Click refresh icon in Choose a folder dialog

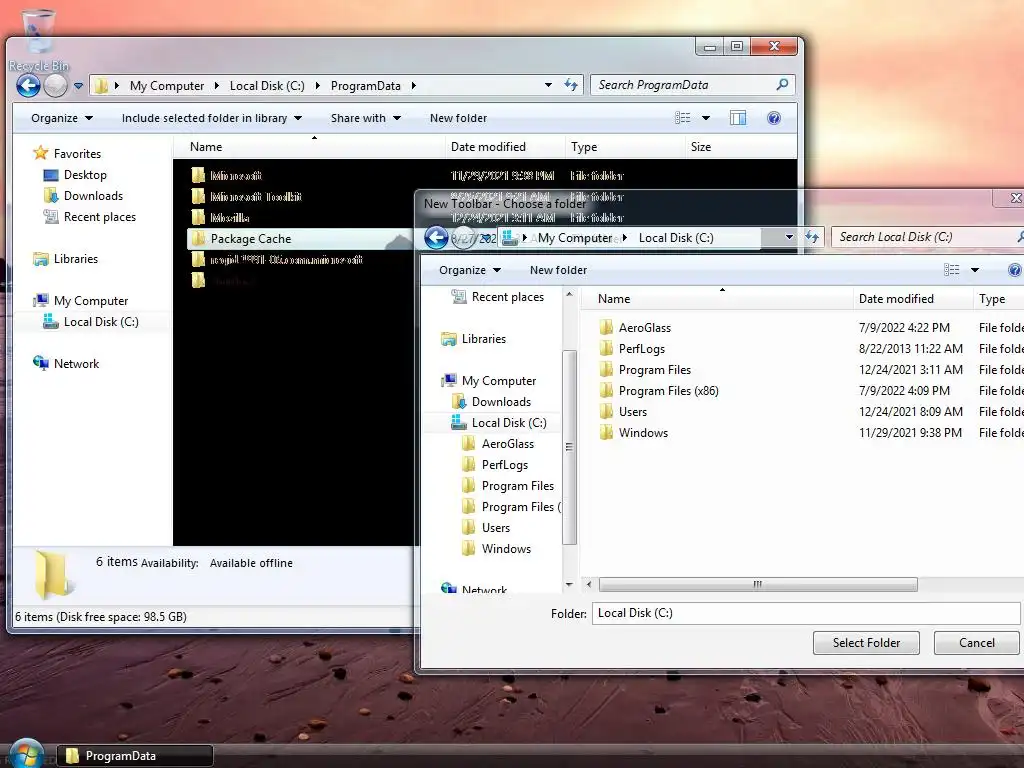coord(812,237)
